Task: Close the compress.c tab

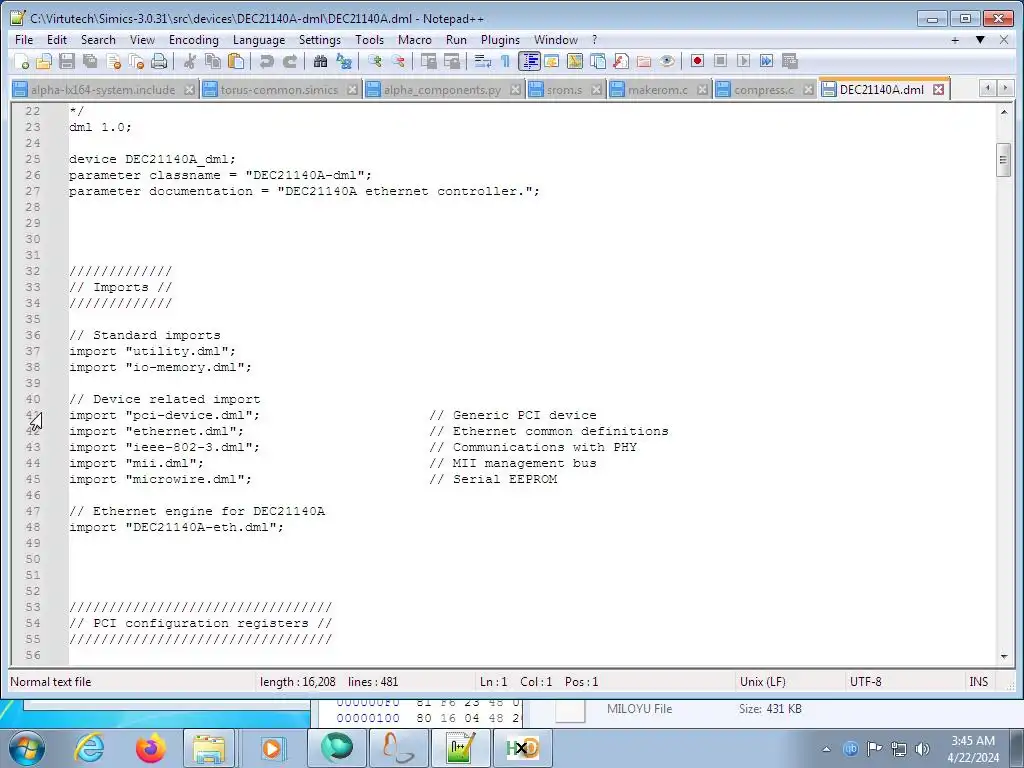Action: [x=808, y=89]
